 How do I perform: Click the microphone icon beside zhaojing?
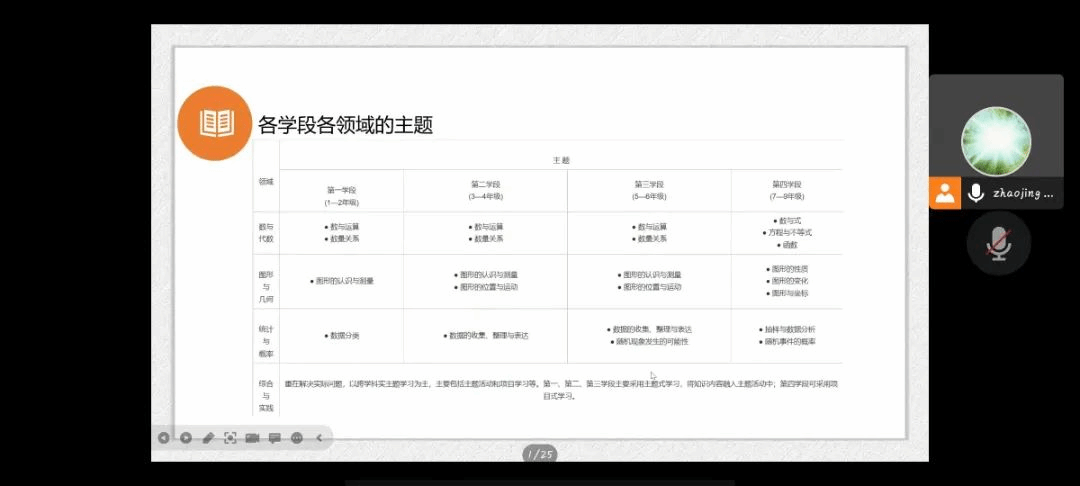(976, 193)
